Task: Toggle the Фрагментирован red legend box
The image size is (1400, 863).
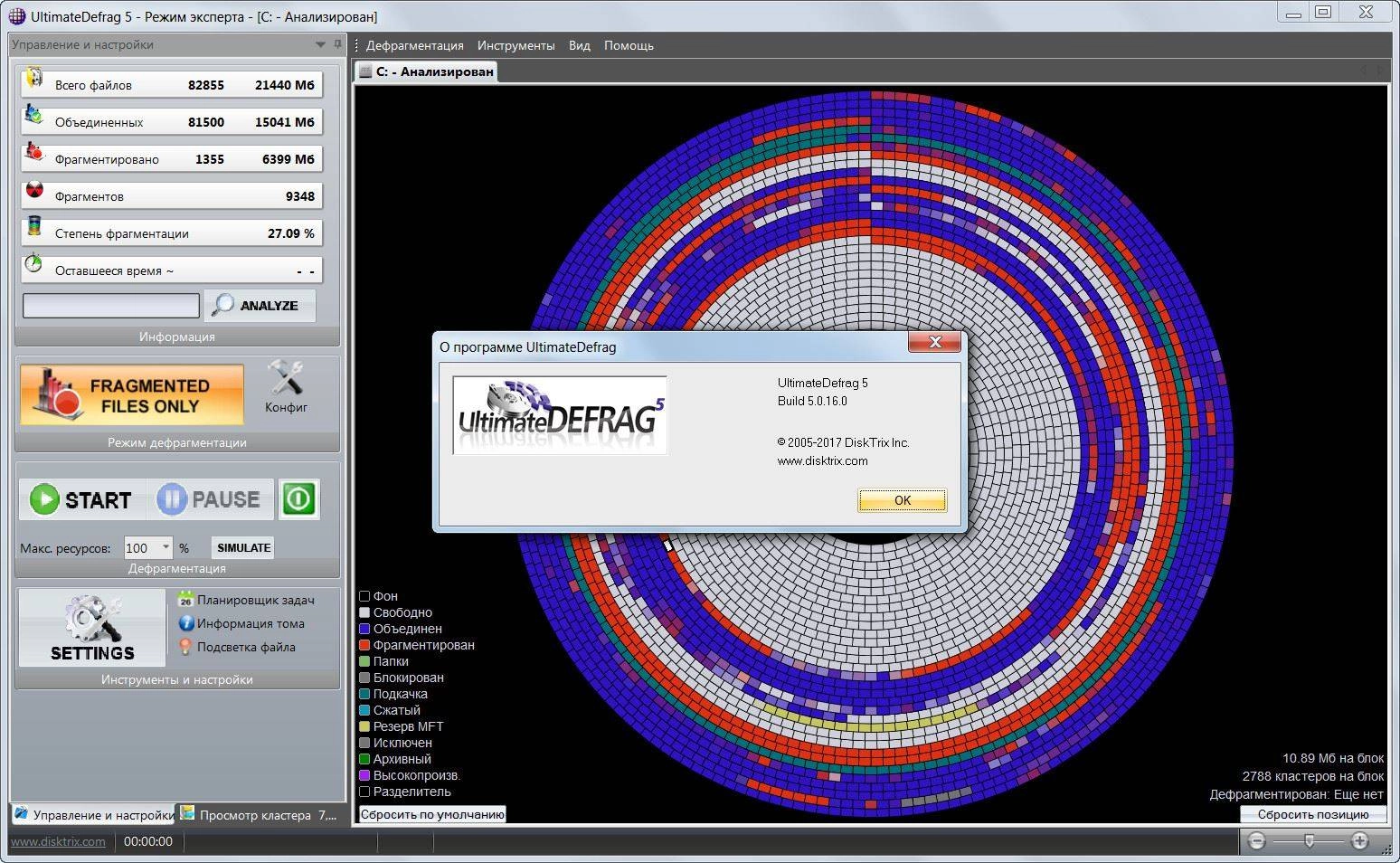Action: [x=364, y=645]
